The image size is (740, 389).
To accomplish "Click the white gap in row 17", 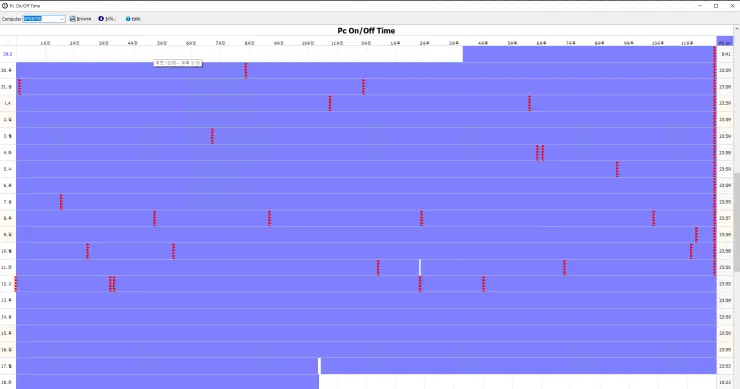I will coord(320,366).
